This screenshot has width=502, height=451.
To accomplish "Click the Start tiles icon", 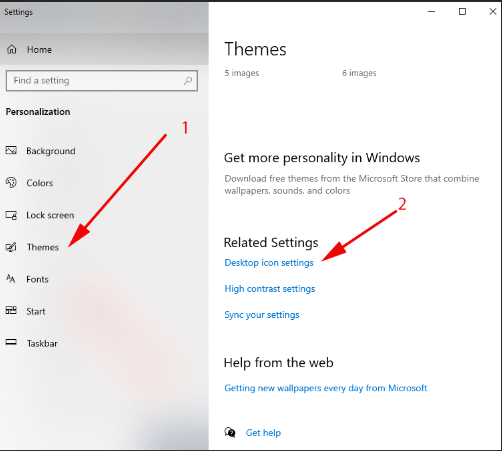I will pyautogui.click(x=11, y=311).
